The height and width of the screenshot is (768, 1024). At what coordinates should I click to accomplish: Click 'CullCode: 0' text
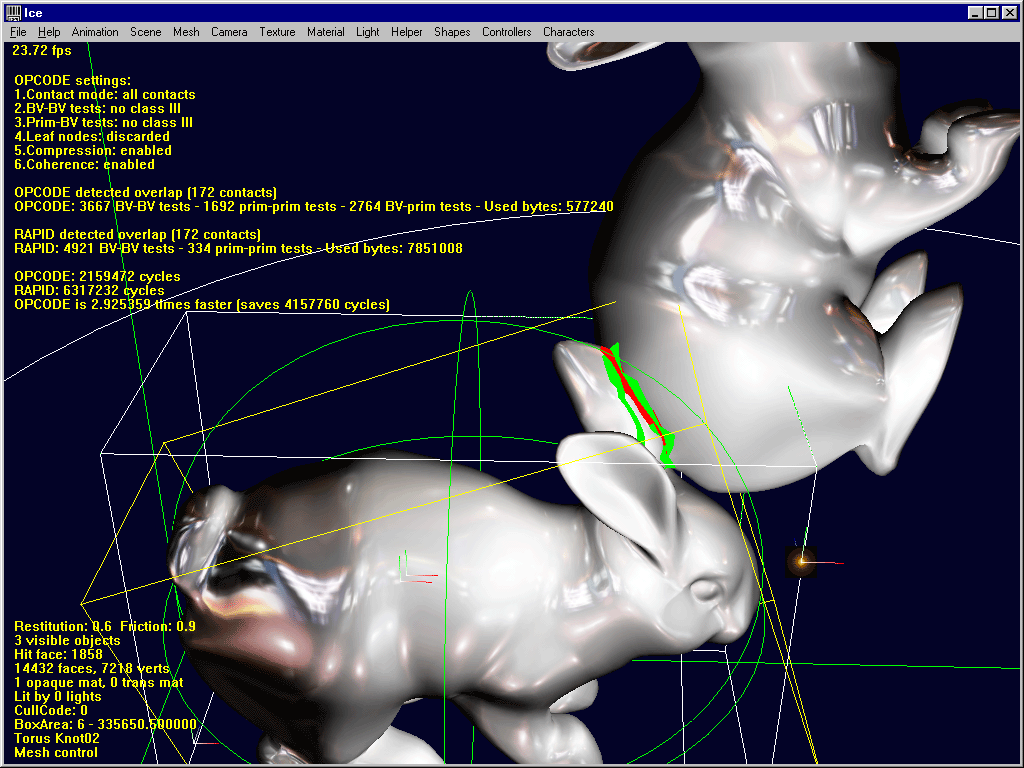coord(51,711)
